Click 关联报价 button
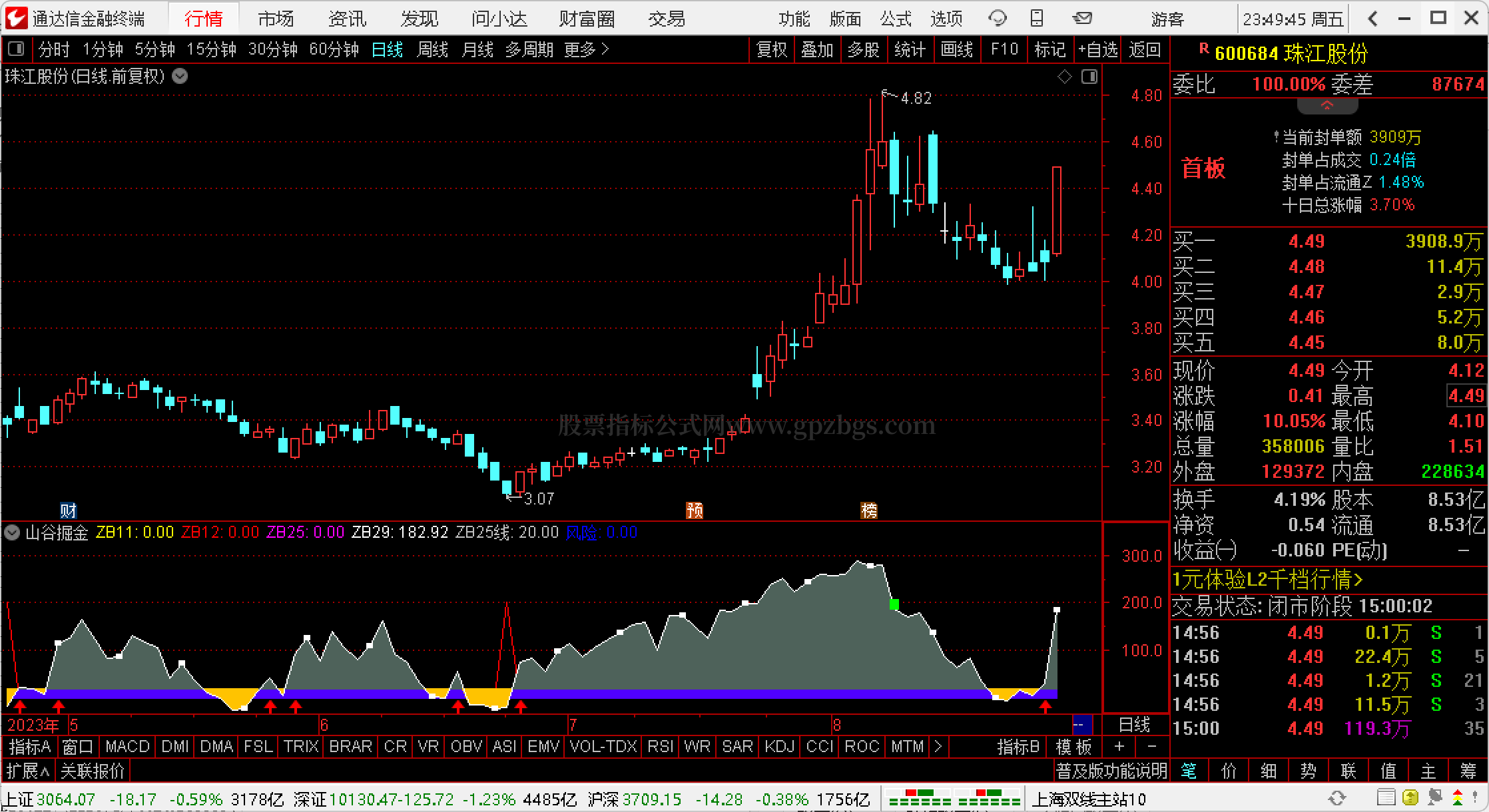 pos(93,771)
